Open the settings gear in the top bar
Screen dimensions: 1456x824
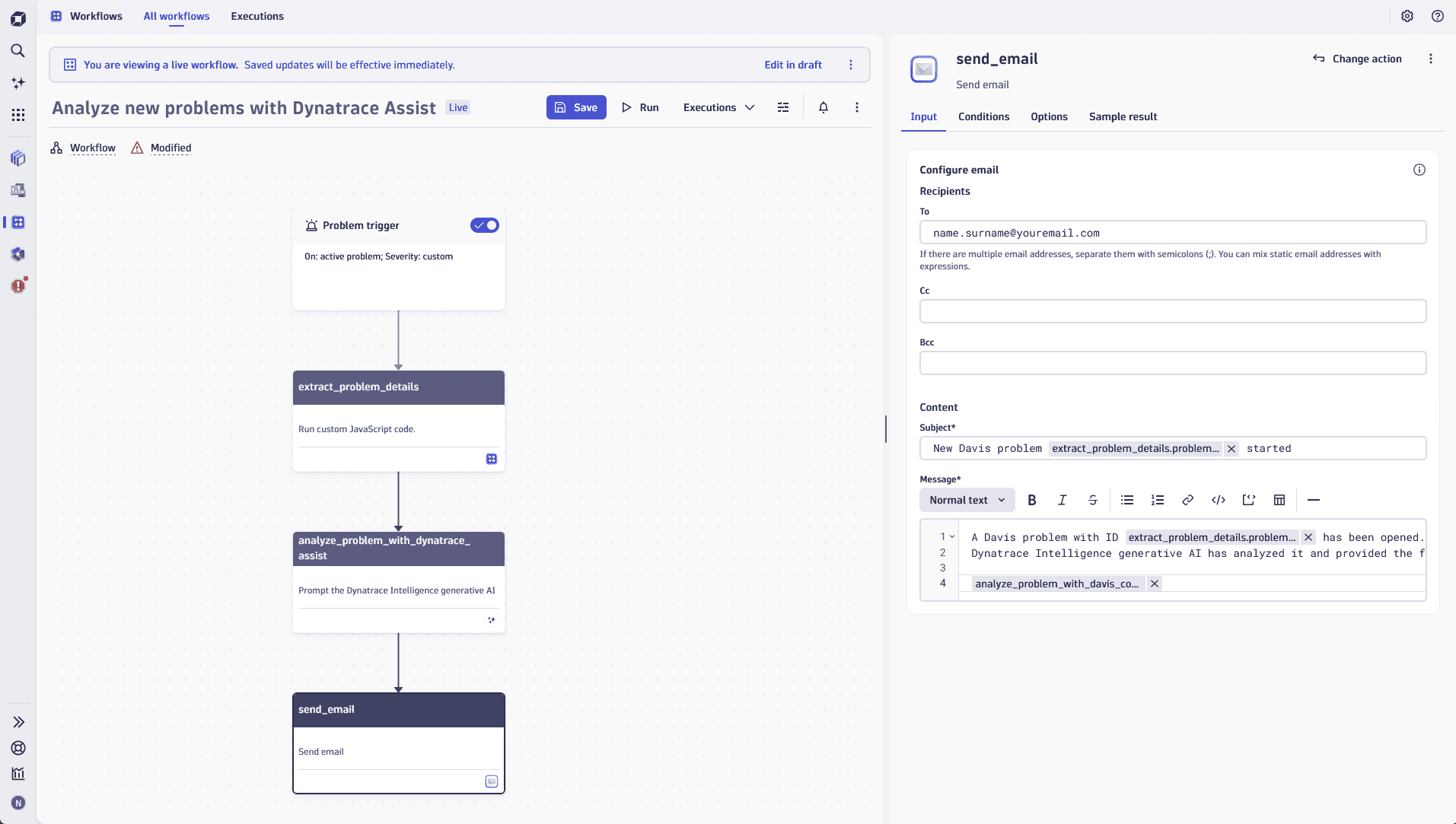pos(1407,16)
